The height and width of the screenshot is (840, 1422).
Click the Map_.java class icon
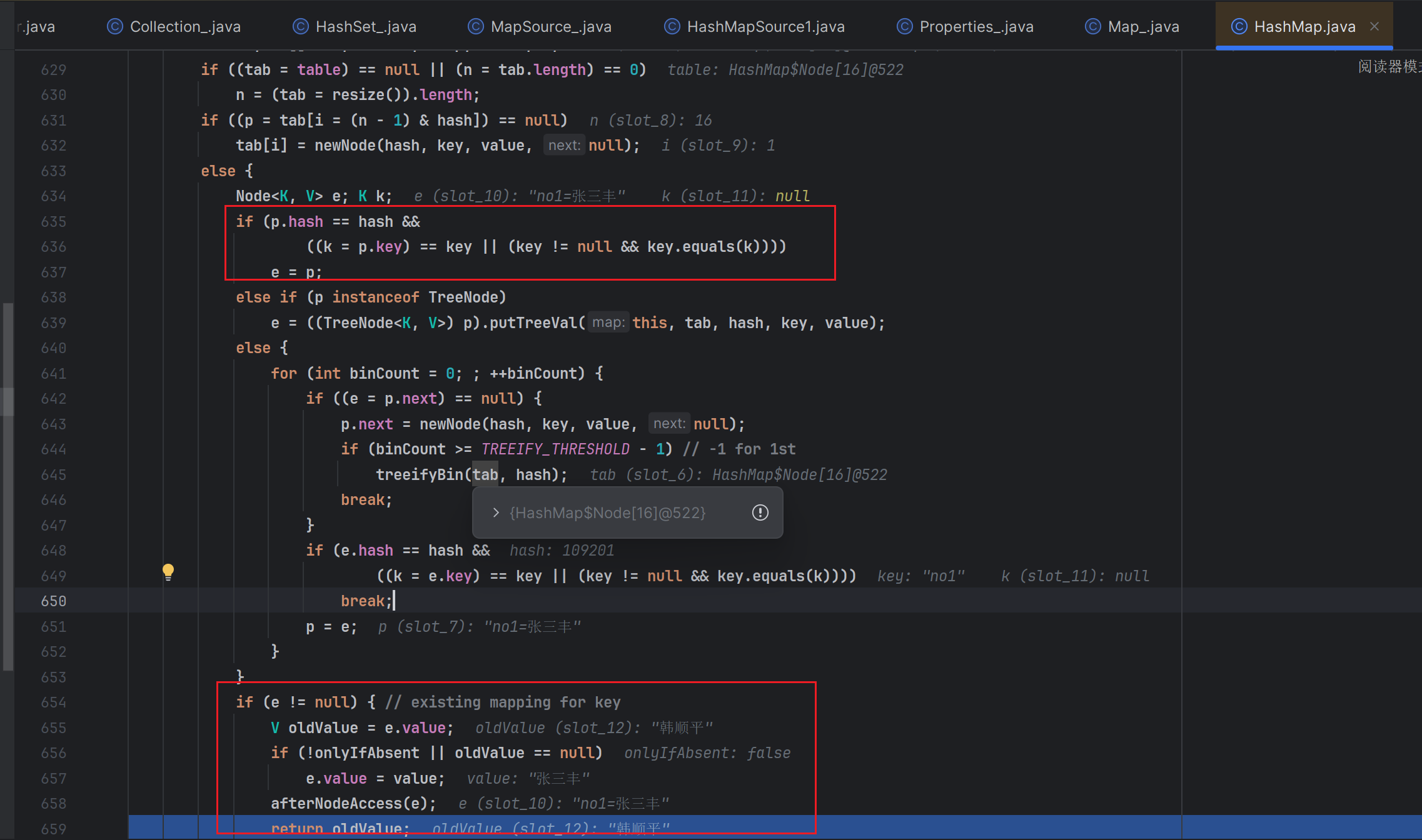pos(1093,27)
